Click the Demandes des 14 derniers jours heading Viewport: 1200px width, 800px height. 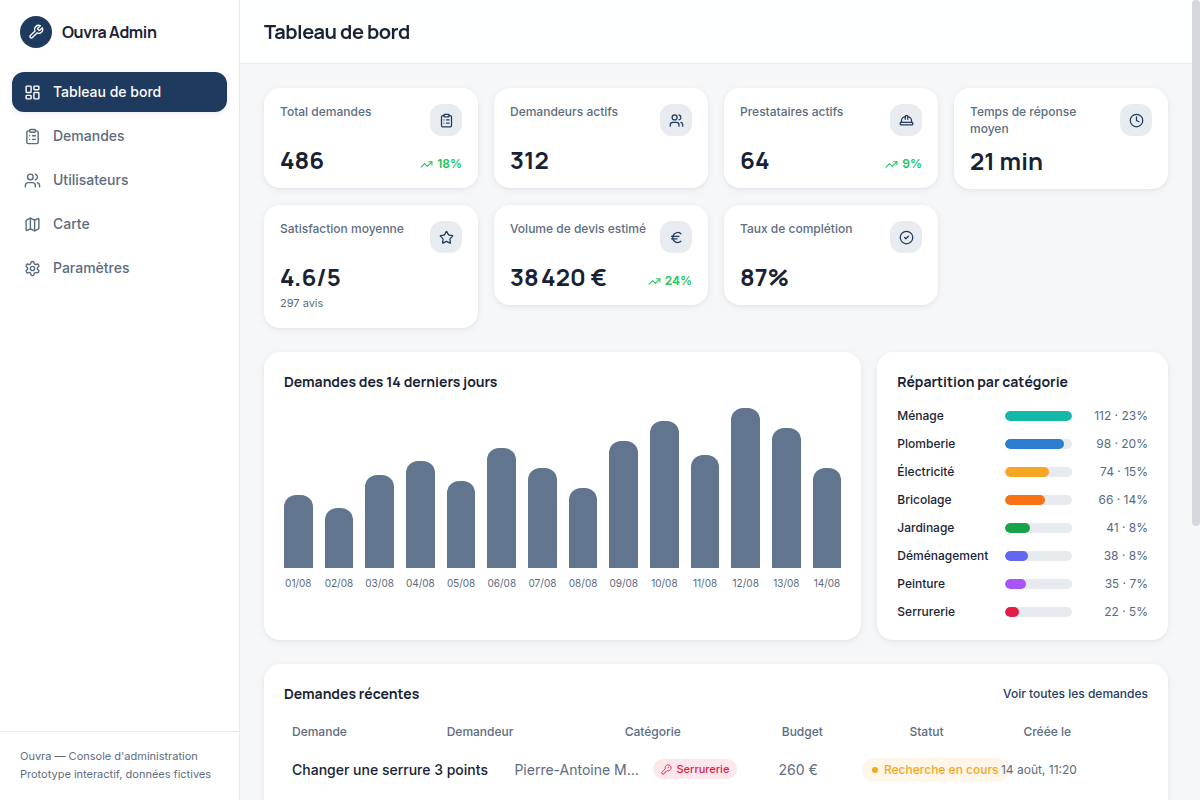tap(390, 382)
